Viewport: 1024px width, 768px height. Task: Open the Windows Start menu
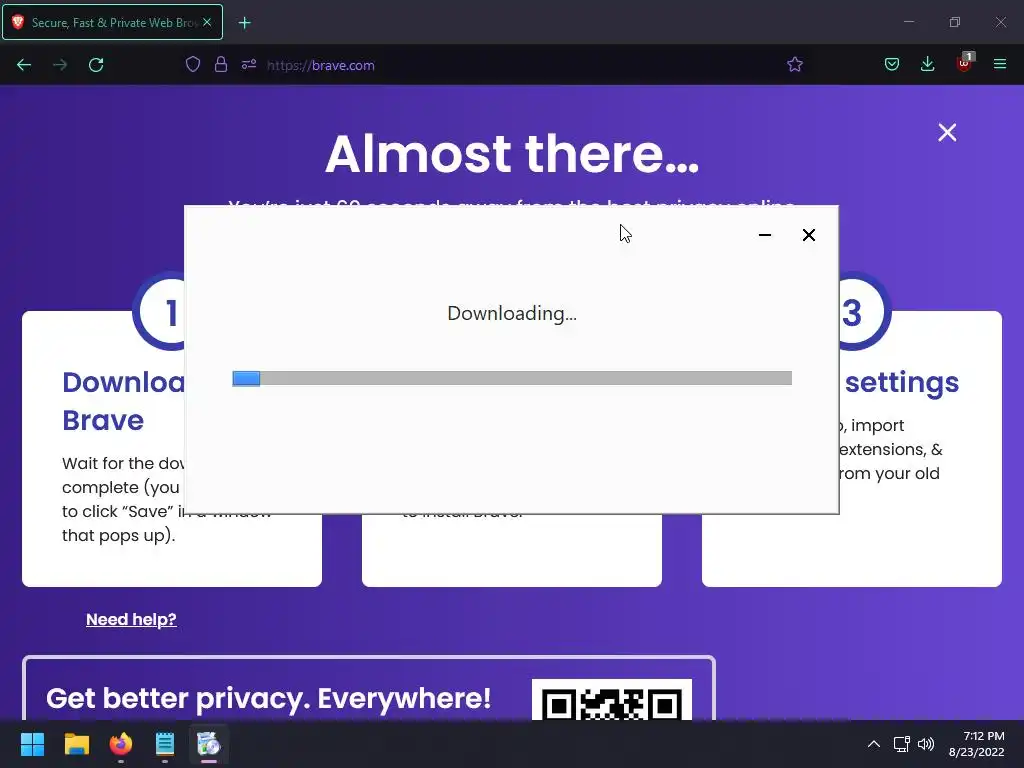[x=32, y=744]
